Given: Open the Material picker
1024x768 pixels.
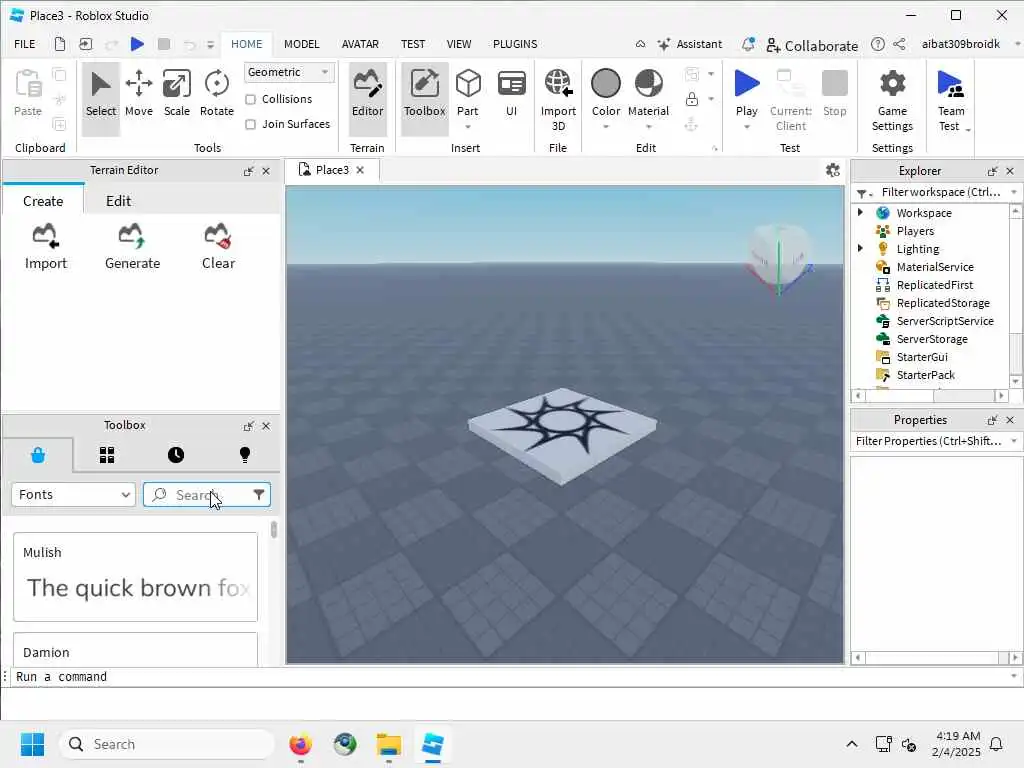Looking at the screenshot, I should click(x=648, y=95).
